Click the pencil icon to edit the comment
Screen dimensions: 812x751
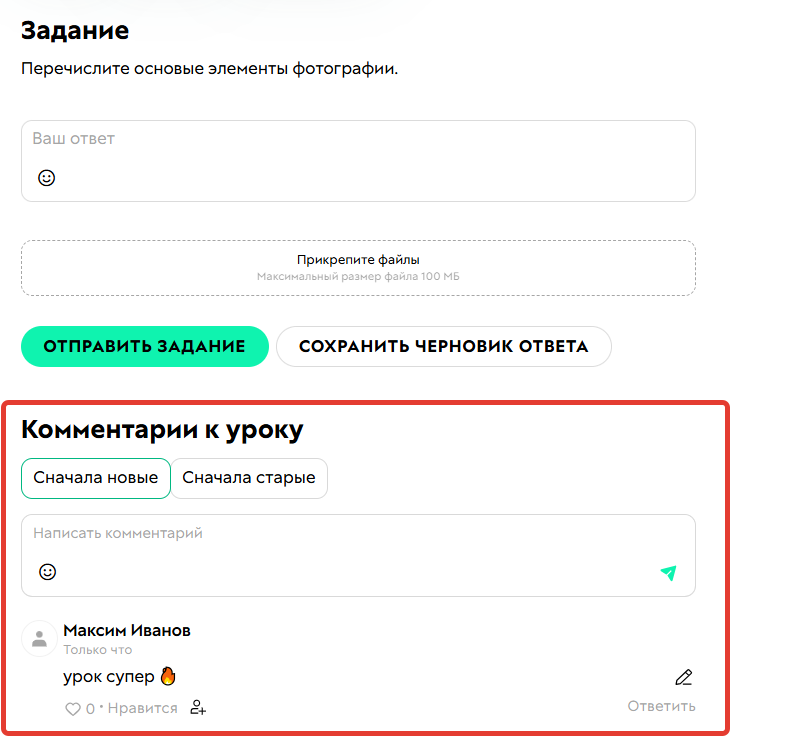(683, 677)
